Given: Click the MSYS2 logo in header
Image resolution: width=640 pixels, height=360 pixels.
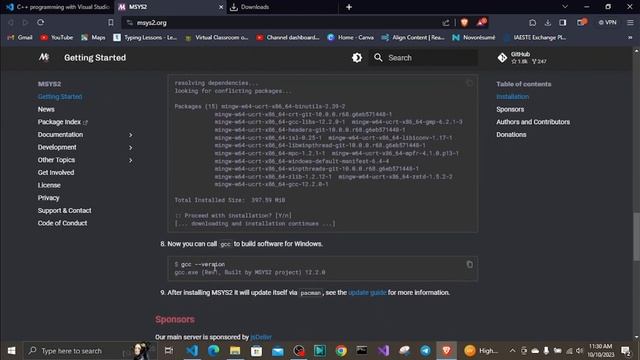Looking at the screenshot, I should coord(44,58).
